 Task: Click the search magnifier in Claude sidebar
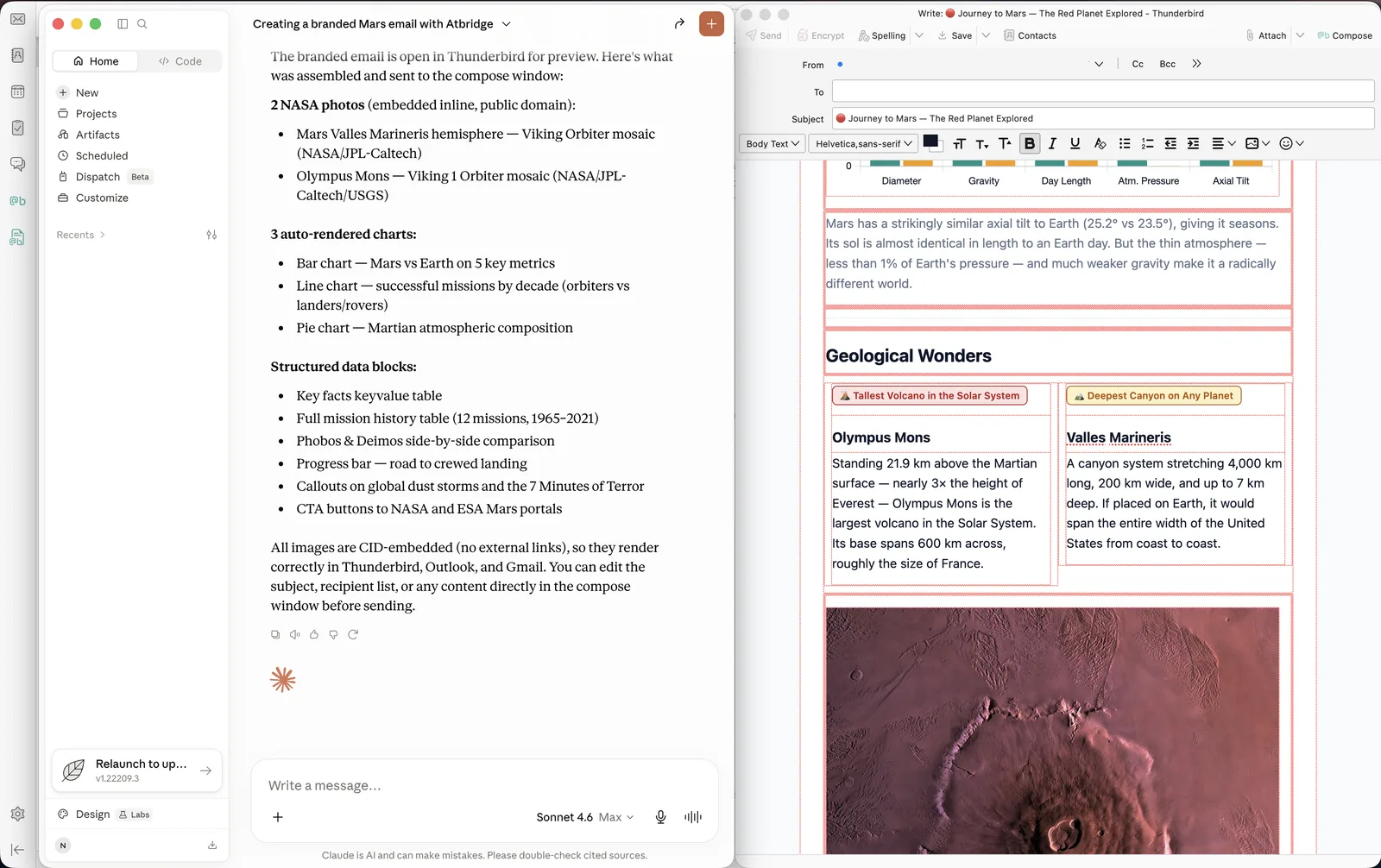(142, 24)
